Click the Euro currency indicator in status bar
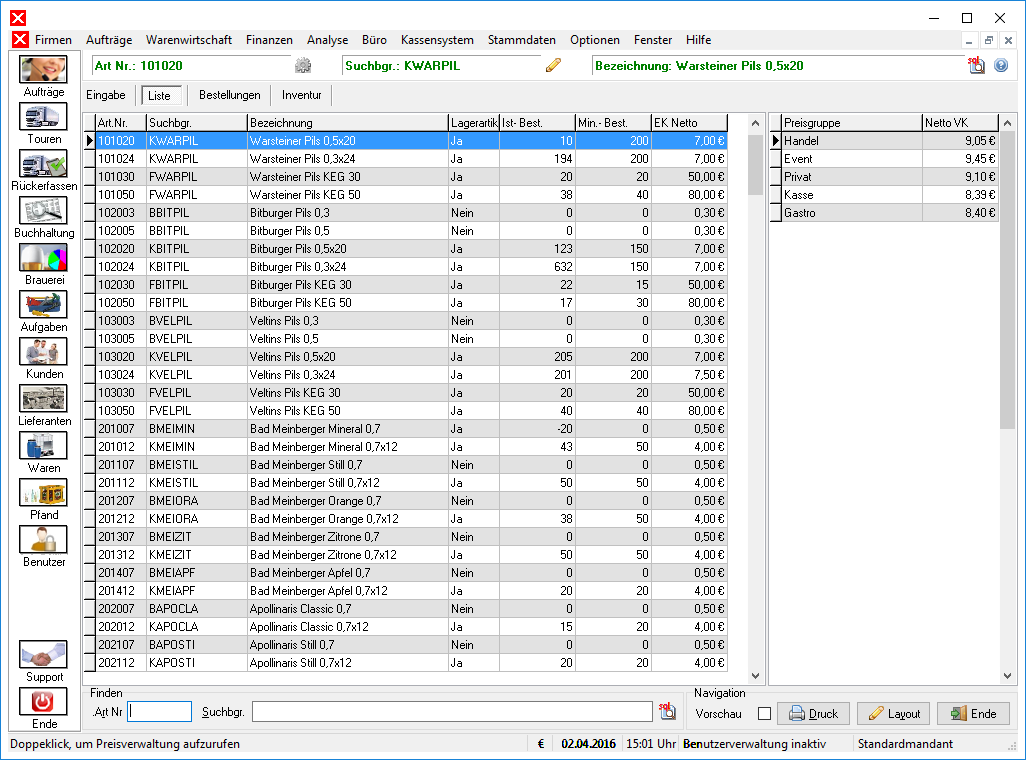Viewport: 1026px width, 760px height. coord(541,744)
